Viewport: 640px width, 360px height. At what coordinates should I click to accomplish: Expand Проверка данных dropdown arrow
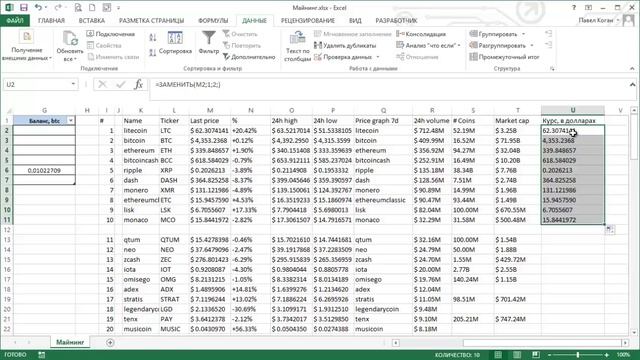click(378, 57)
